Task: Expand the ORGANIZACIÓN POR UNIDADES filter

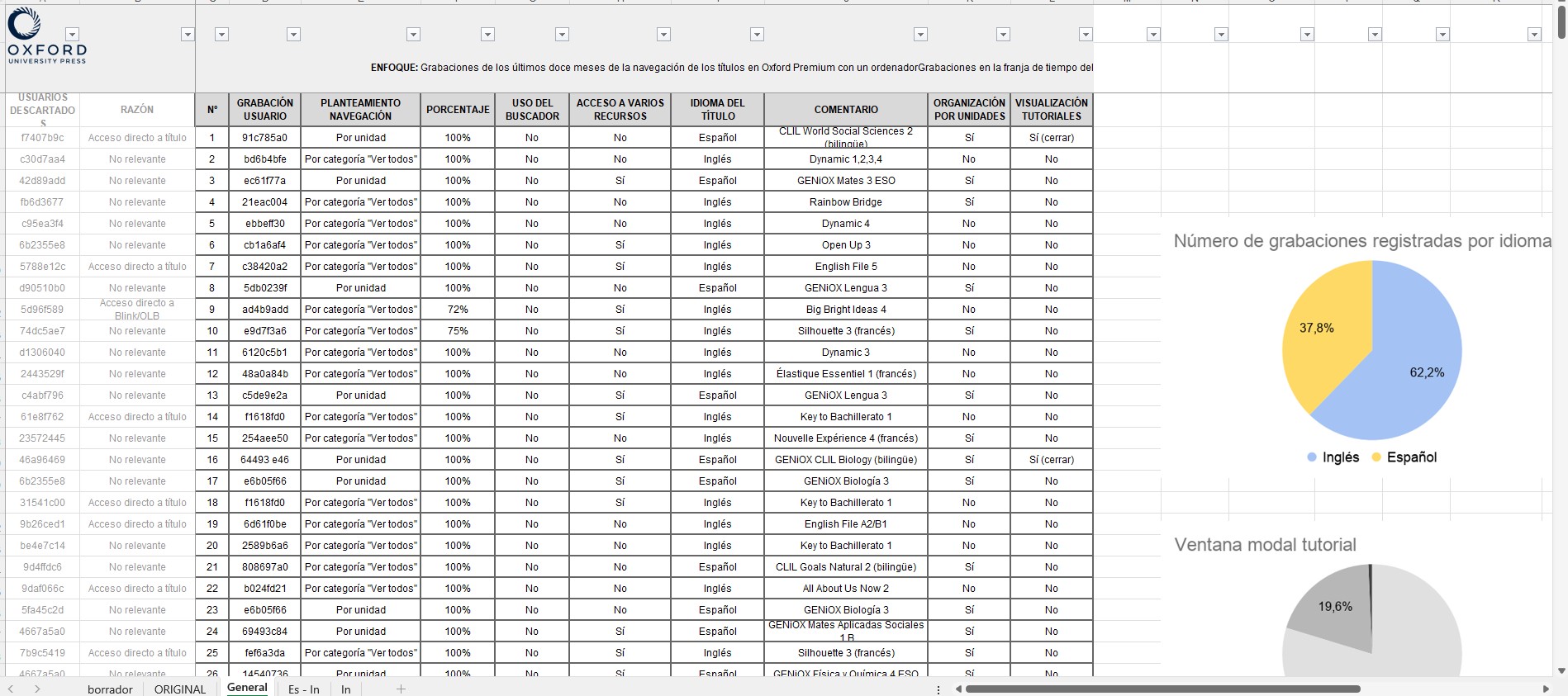Action: [x=1003, y=35]
